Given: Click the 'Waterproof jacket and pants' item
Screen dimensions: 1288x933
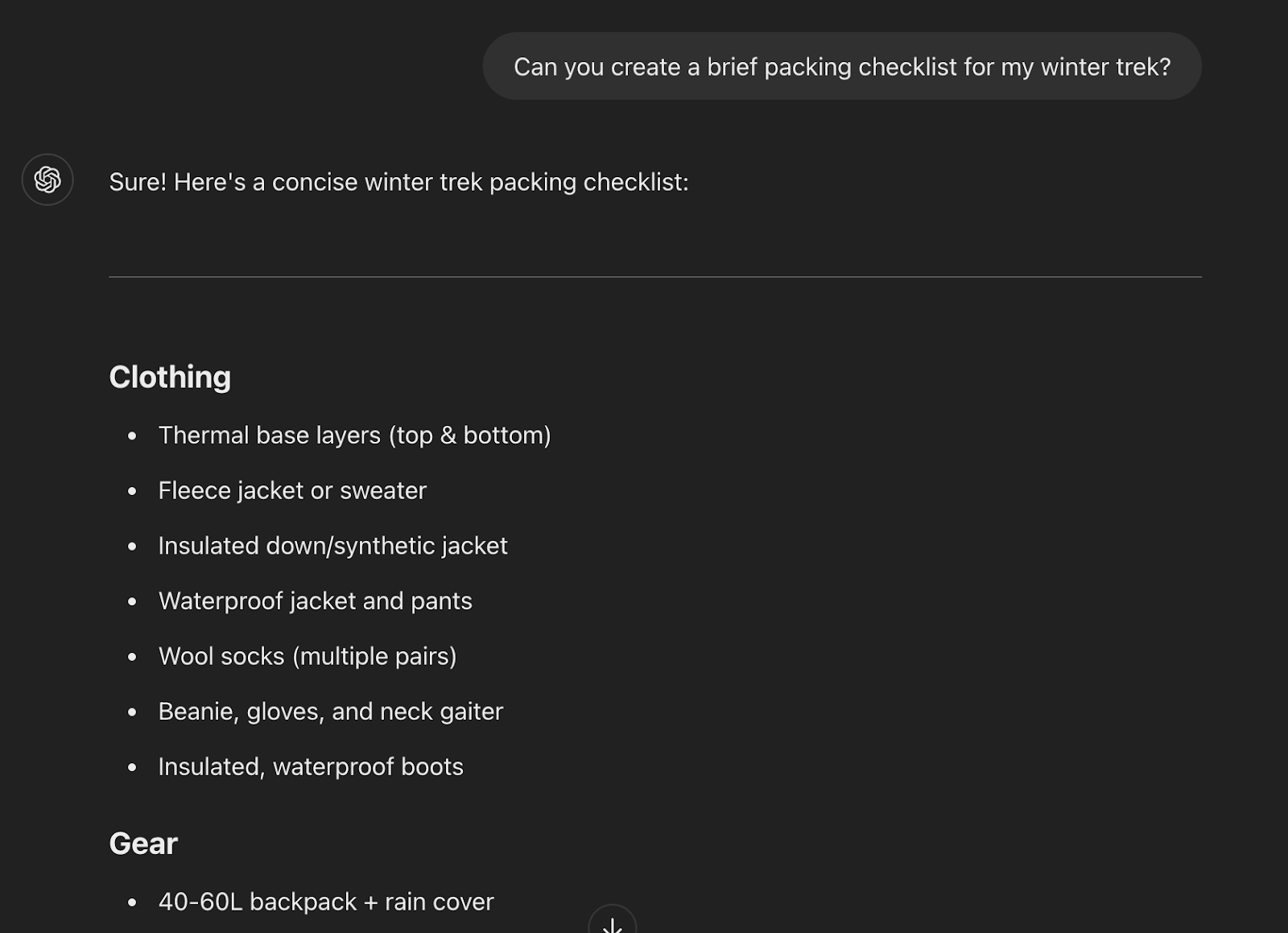Looking at the screenshot, I should point(315,601).
